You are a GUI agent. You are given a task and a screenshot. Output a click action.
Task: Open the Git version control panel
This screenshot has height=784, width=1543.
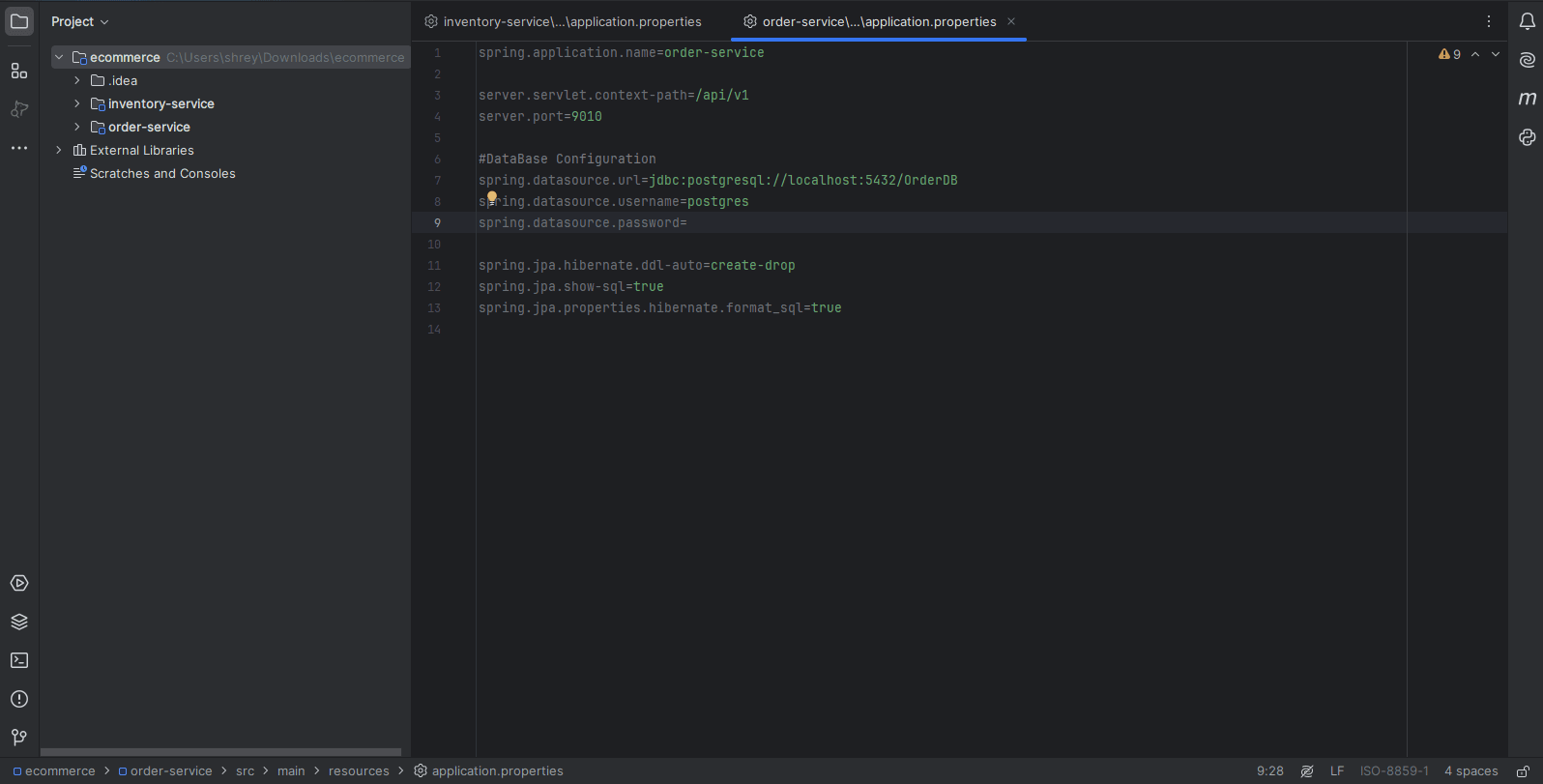[x=19, y=738]
